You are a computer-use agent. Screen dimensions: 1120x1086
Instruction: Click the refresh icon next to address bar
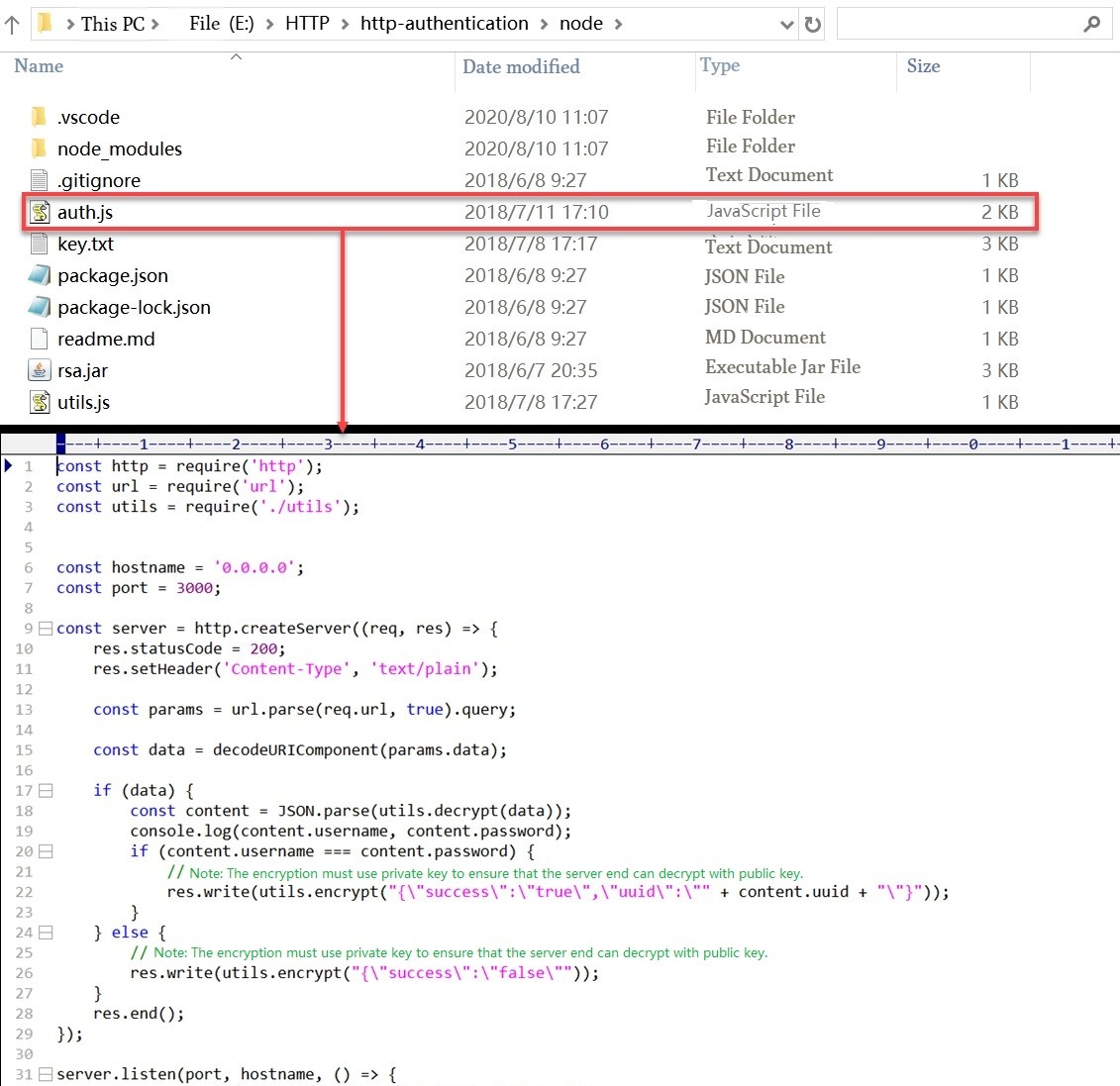[813, 24]
